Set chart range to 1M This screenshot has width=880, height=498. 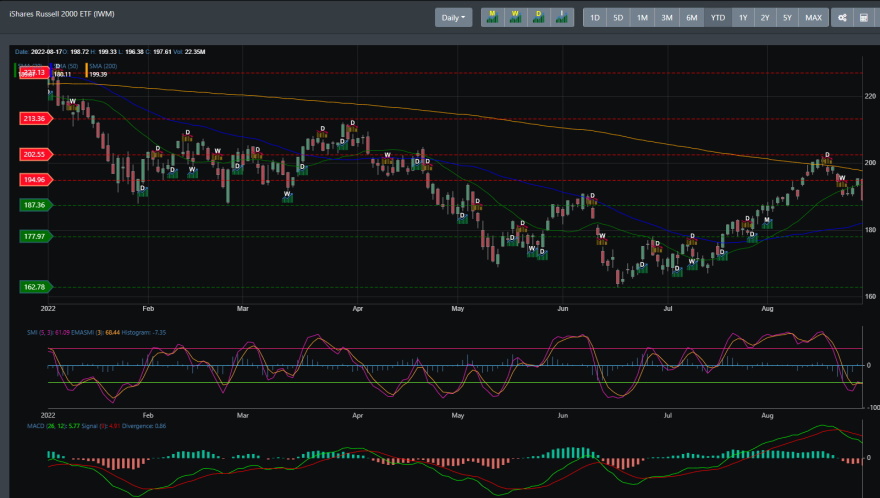[642, 17]
